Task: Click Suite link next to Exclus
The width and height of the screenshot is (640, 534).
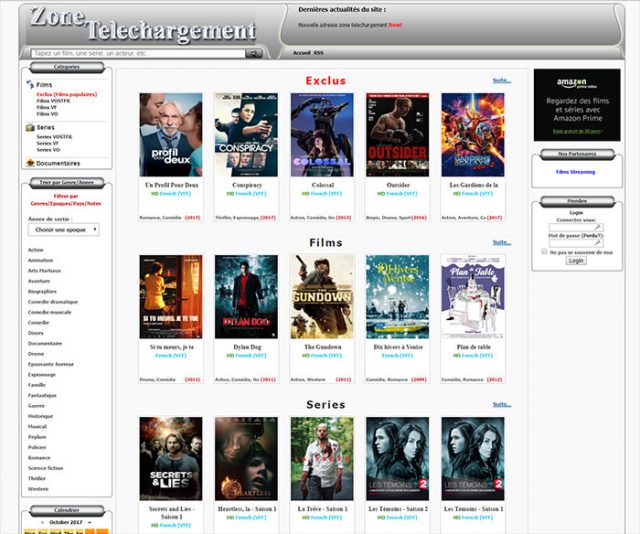Action: tap(502, 80)
